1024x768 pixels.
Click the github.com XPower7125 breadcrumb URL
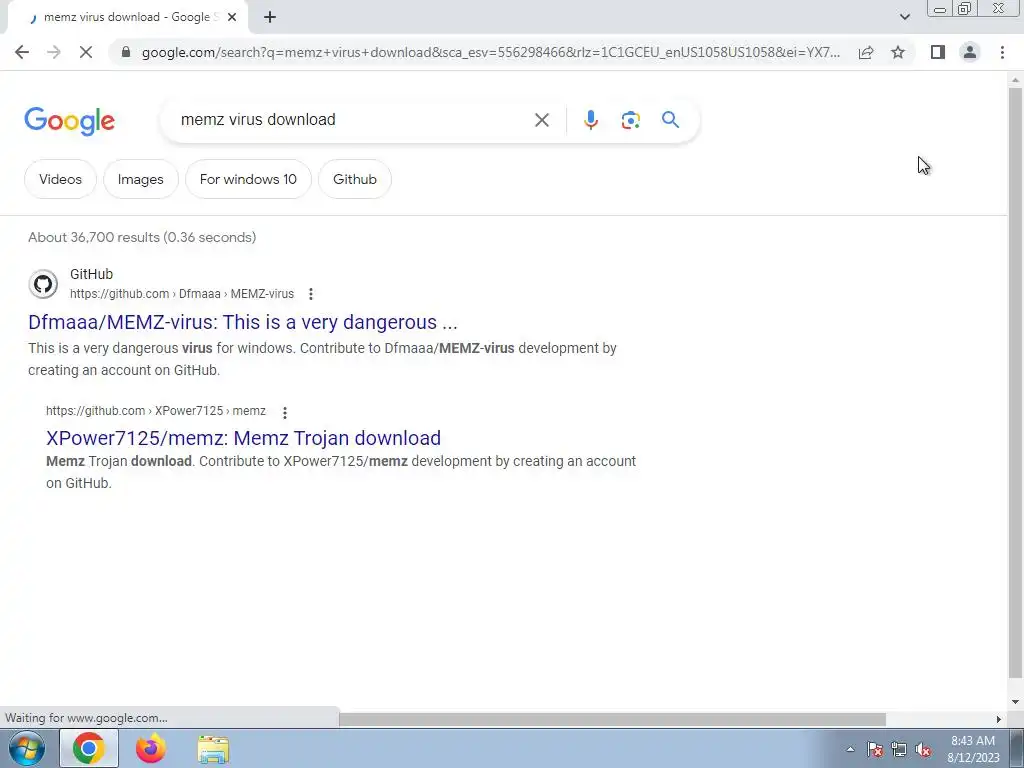tap(156, 411)
